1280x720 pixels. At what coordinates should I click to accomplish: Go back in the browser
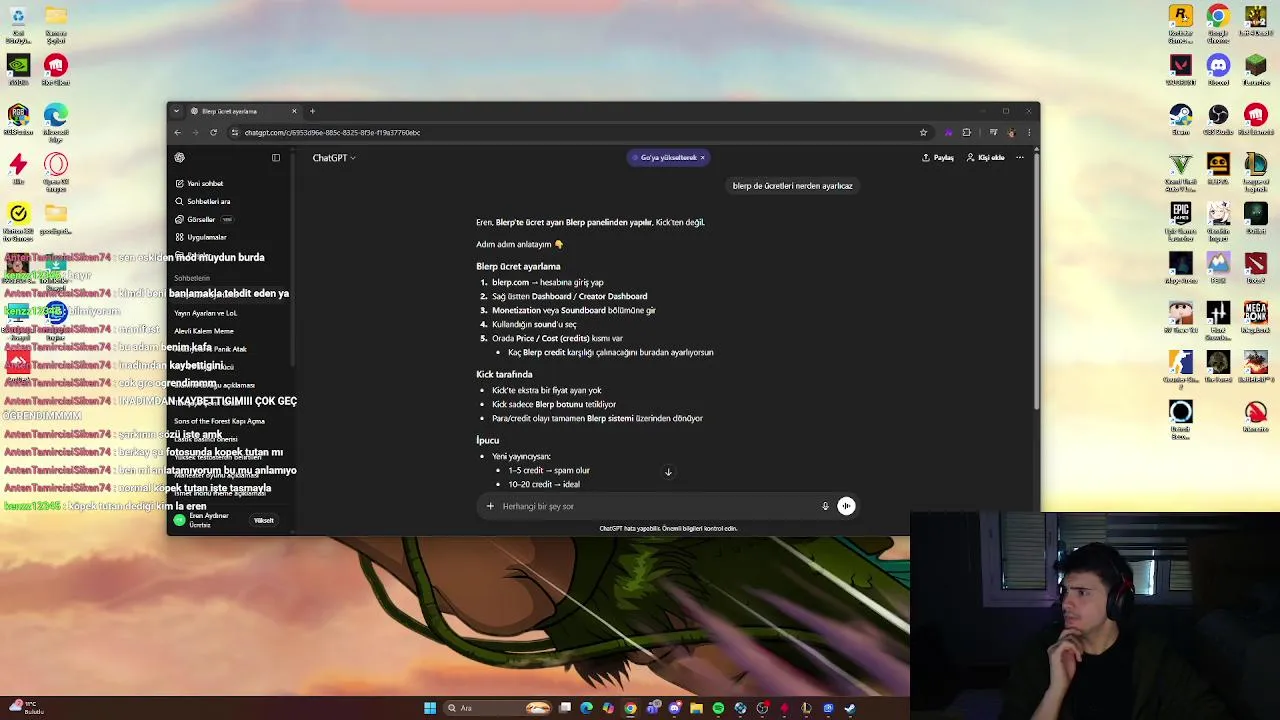click(178, 132)
